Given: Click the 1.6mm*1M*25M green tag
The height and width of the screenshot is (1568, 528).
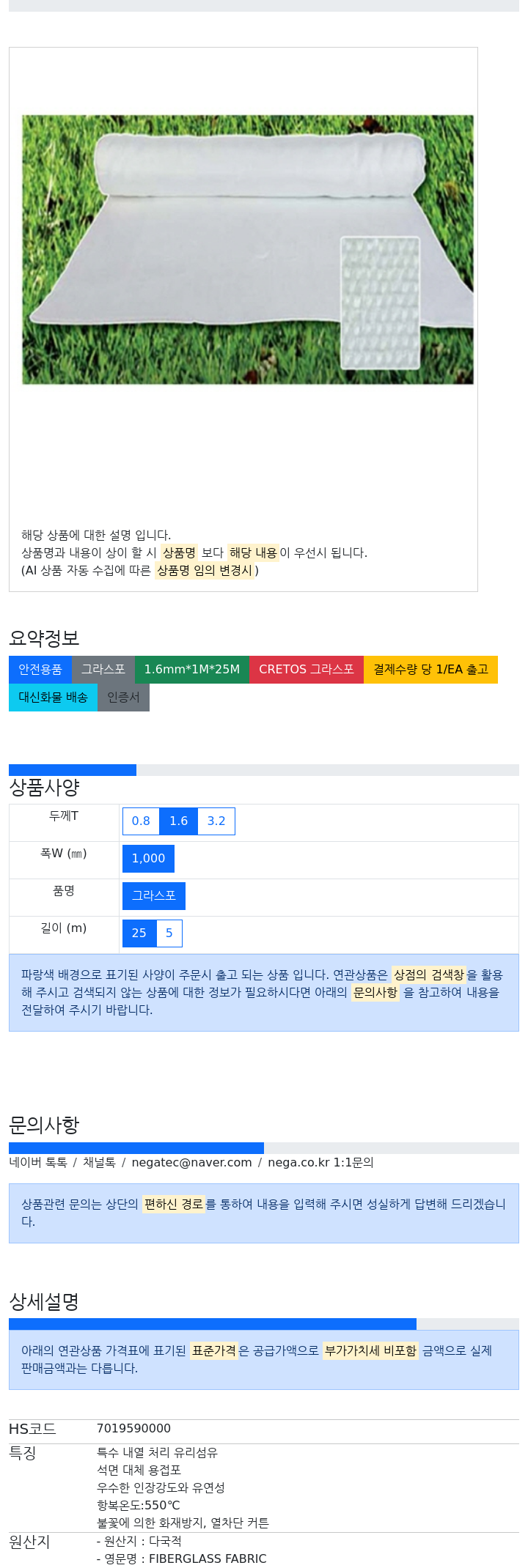Looking at the screenshot, I should click(192, 670).
